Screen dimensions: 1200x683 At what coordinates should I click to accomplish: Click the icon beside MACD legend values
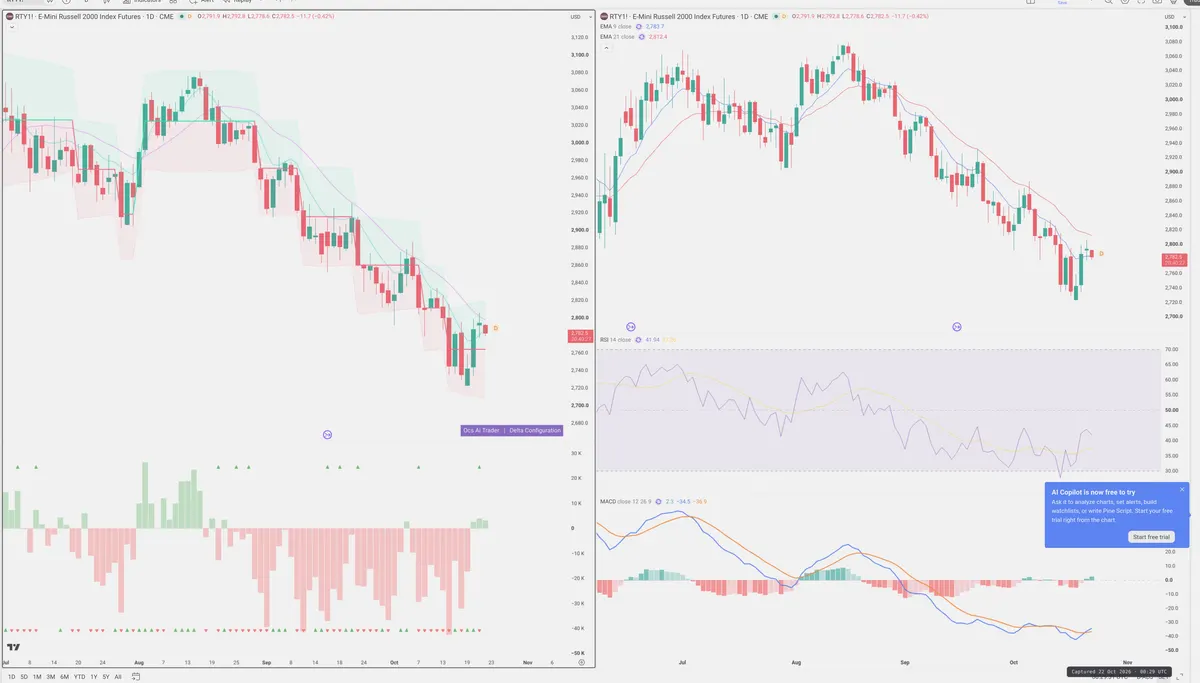point(659,501)
